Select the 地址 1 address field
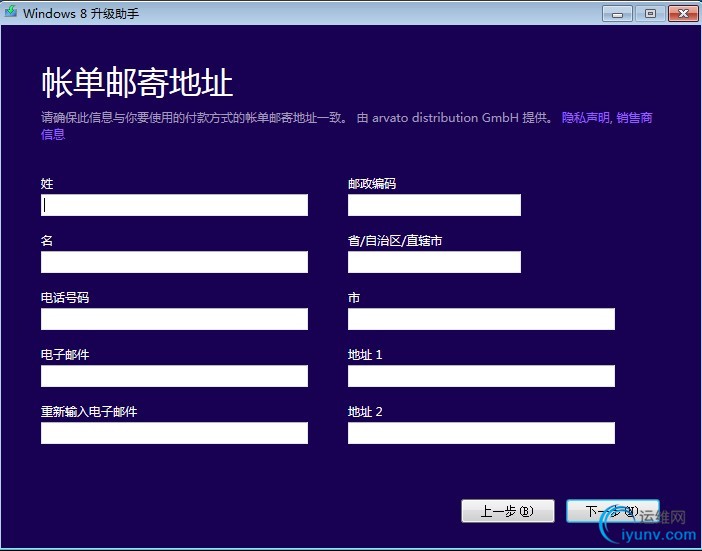Image resolution: width=702 pixels, height=551 pixels. coord(481,376)
